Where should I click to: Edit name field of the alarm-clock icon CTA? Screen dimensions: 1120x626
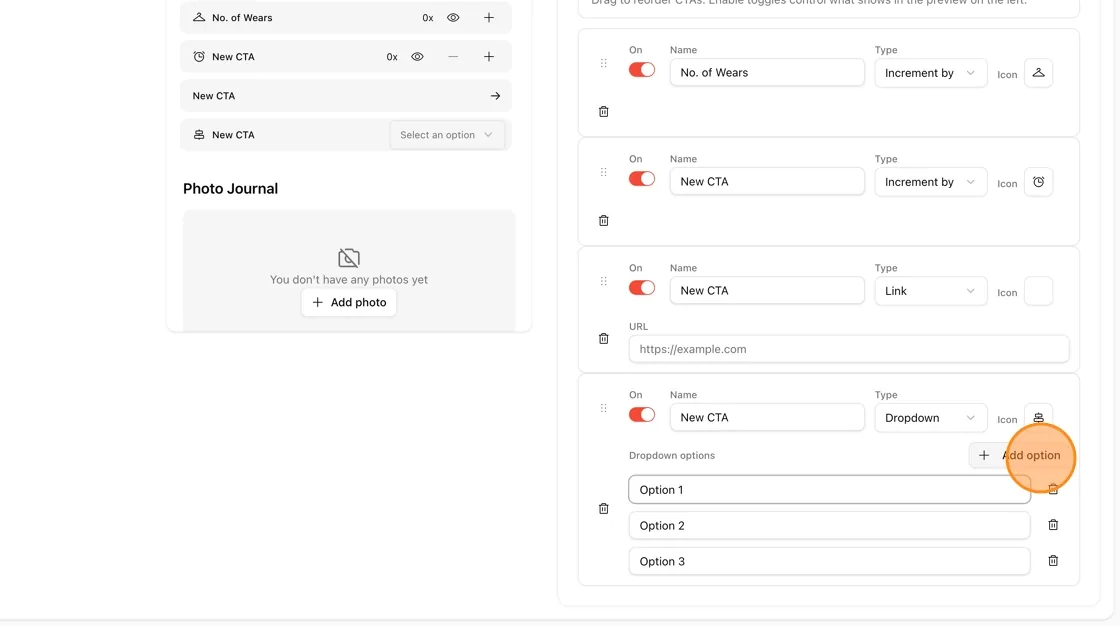click(766, 182)
